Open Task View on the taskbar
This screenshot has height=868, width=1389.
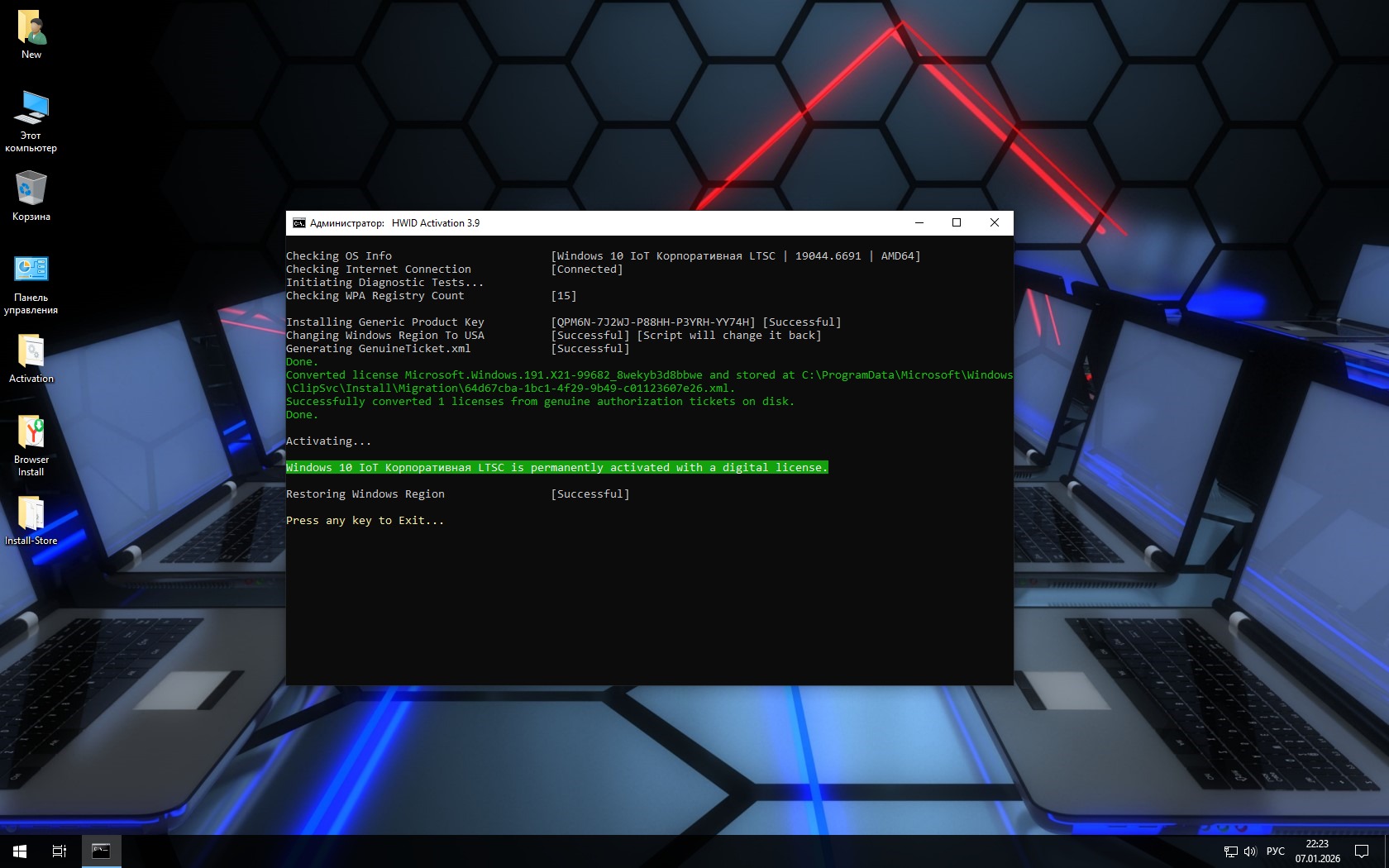click(x=60, y=851)
